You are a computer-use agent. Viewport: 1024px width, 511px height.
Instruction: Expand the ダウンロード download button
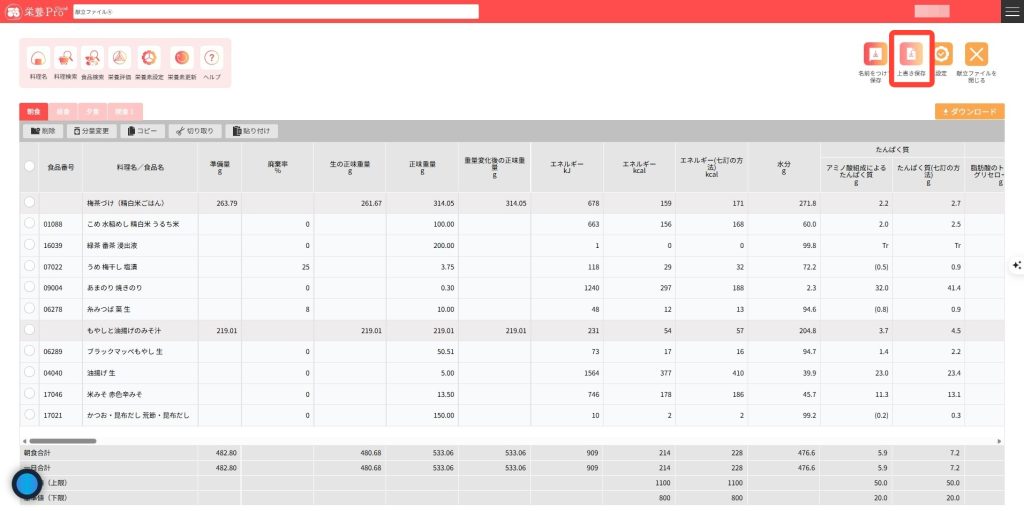[x=969, y=112]
